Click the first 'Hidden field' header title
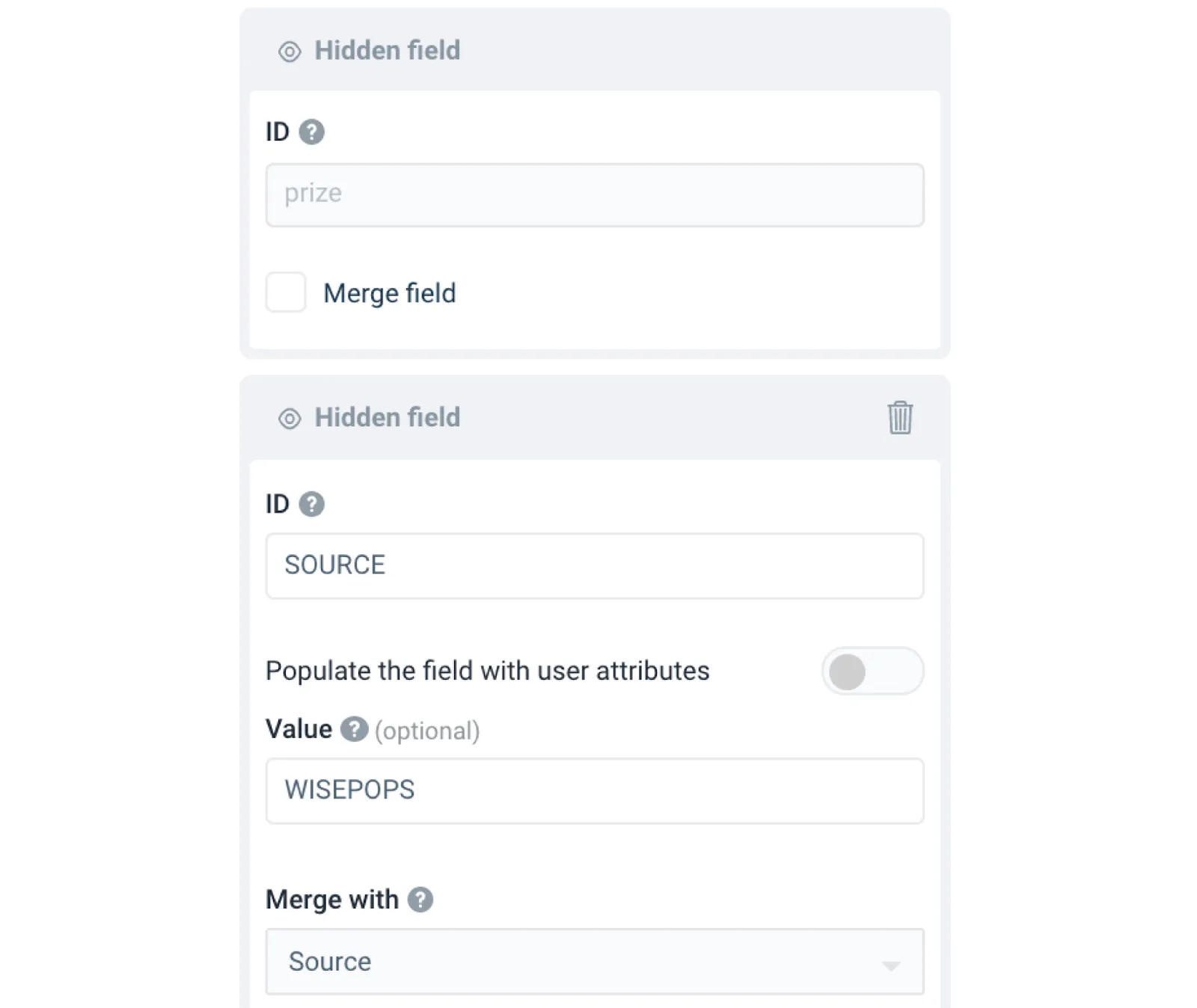Screen dimensions: 1197x1008 [387, 51]
